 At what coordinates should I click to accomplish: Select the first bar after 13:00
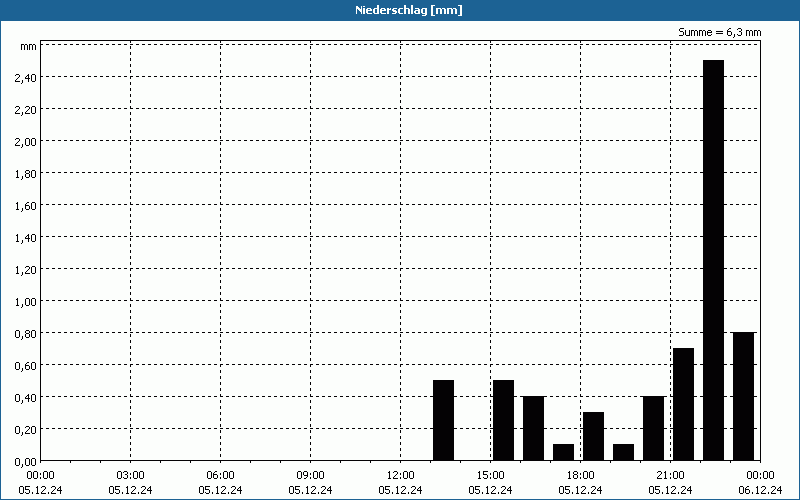click(x=443, y=420)
